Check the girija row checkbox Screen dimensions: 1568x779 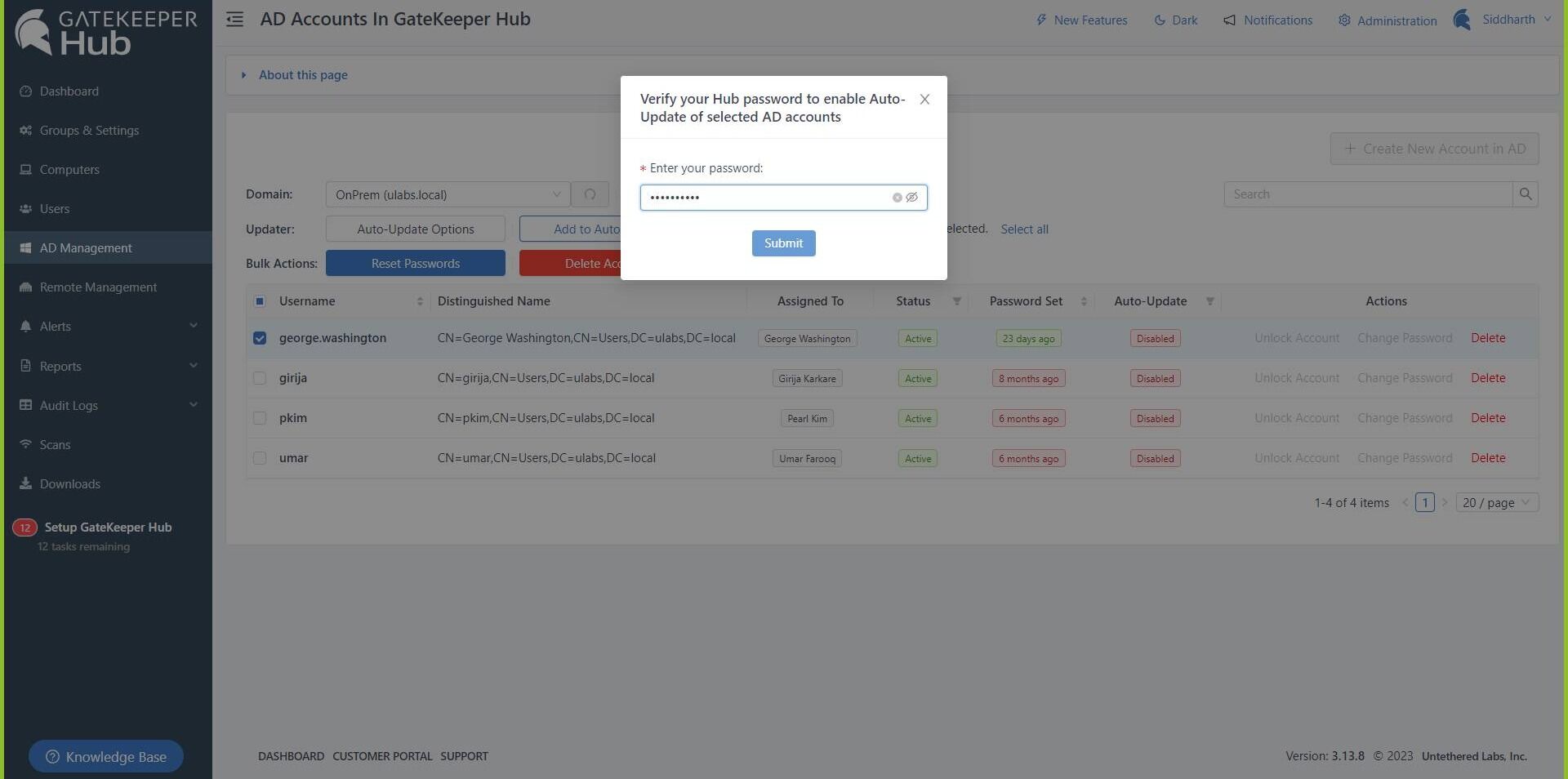coord(260,378)
